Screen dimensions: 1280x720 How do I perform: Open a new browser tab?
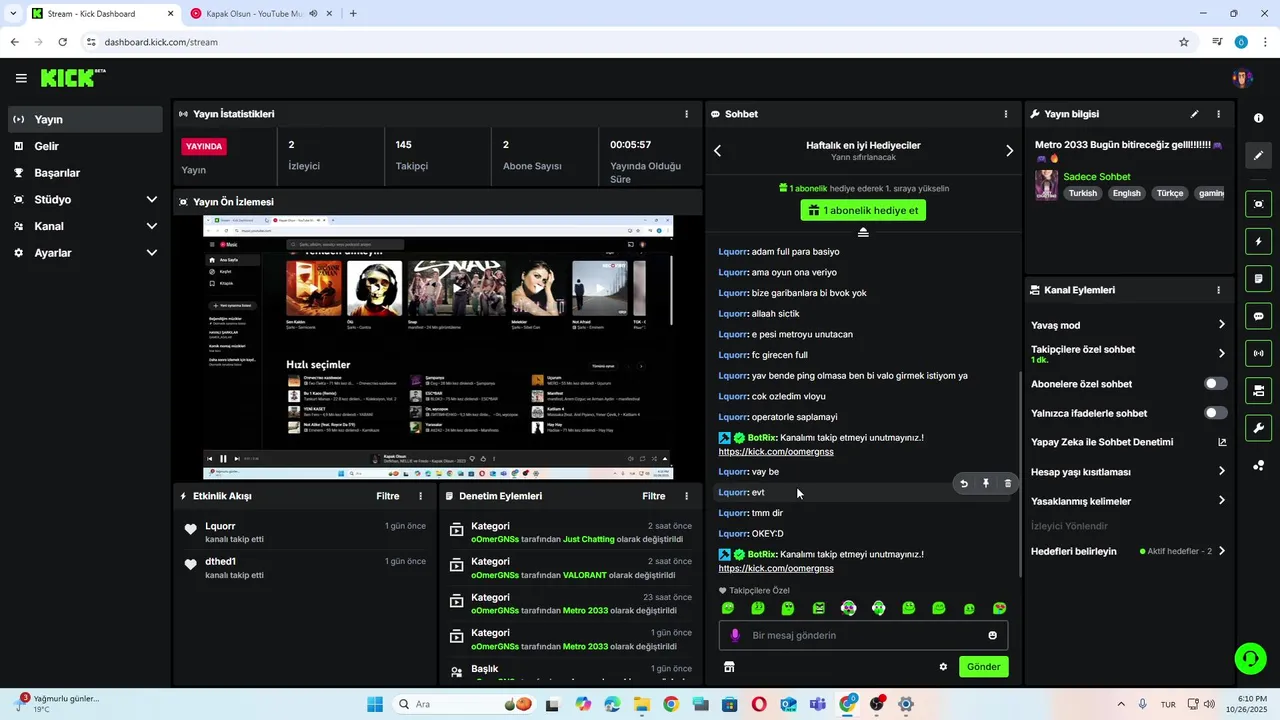click(353, 14)
